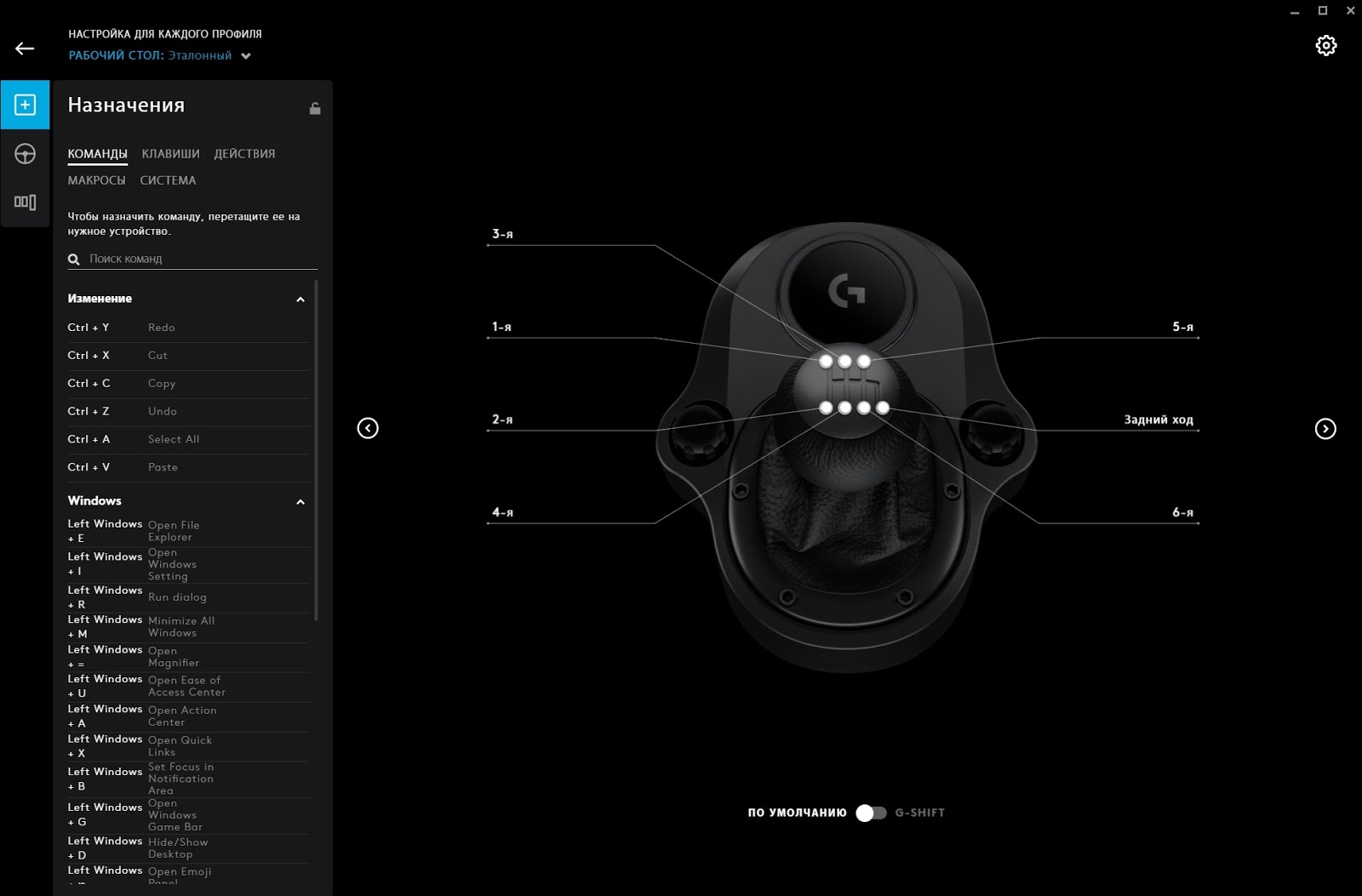Toggle the По умолчанию / G-Shift switch
Image resolution: width=1362 pixels, height=896 pixels.
point(871,813)
